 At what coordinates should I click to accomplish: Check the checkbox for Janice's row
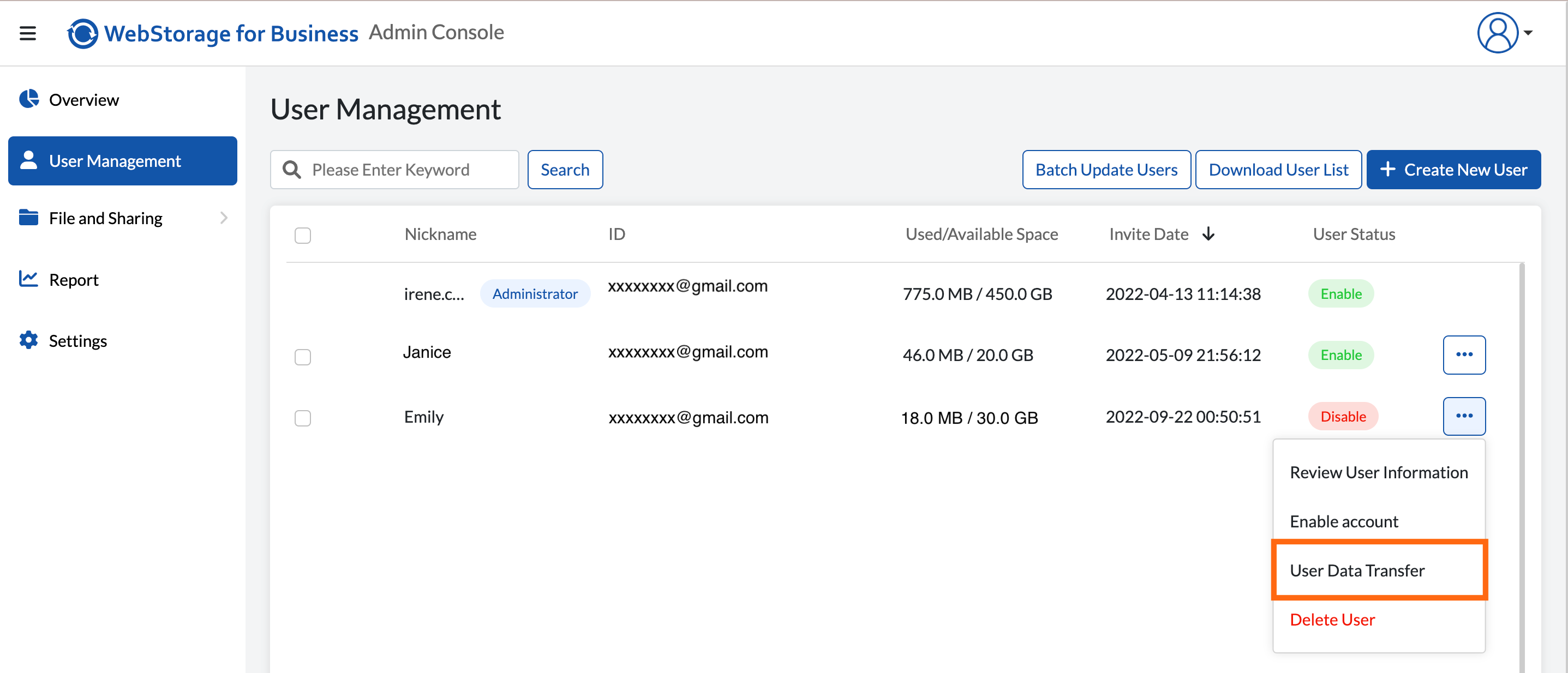(x=302, y=357)
